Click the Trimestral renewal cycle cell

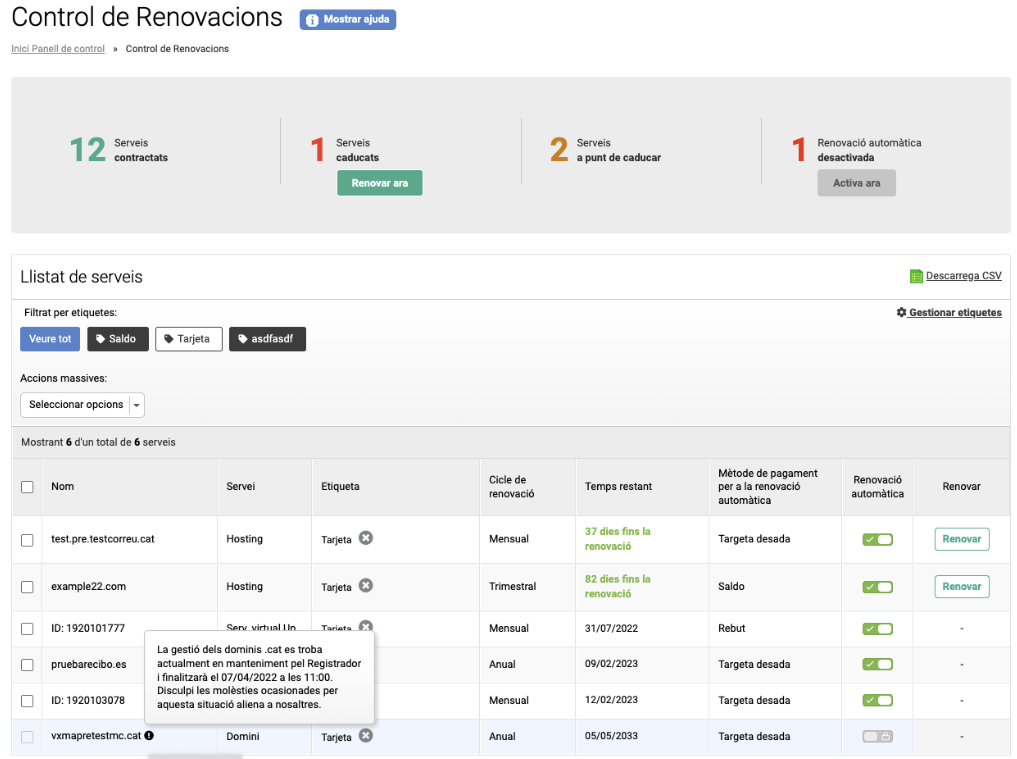pos(512,586)
